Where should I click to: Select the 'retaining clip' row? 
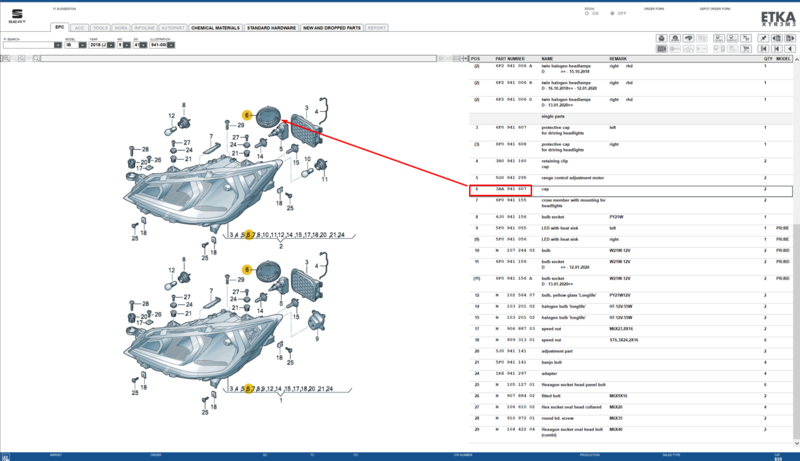click(x=631, y=164)
